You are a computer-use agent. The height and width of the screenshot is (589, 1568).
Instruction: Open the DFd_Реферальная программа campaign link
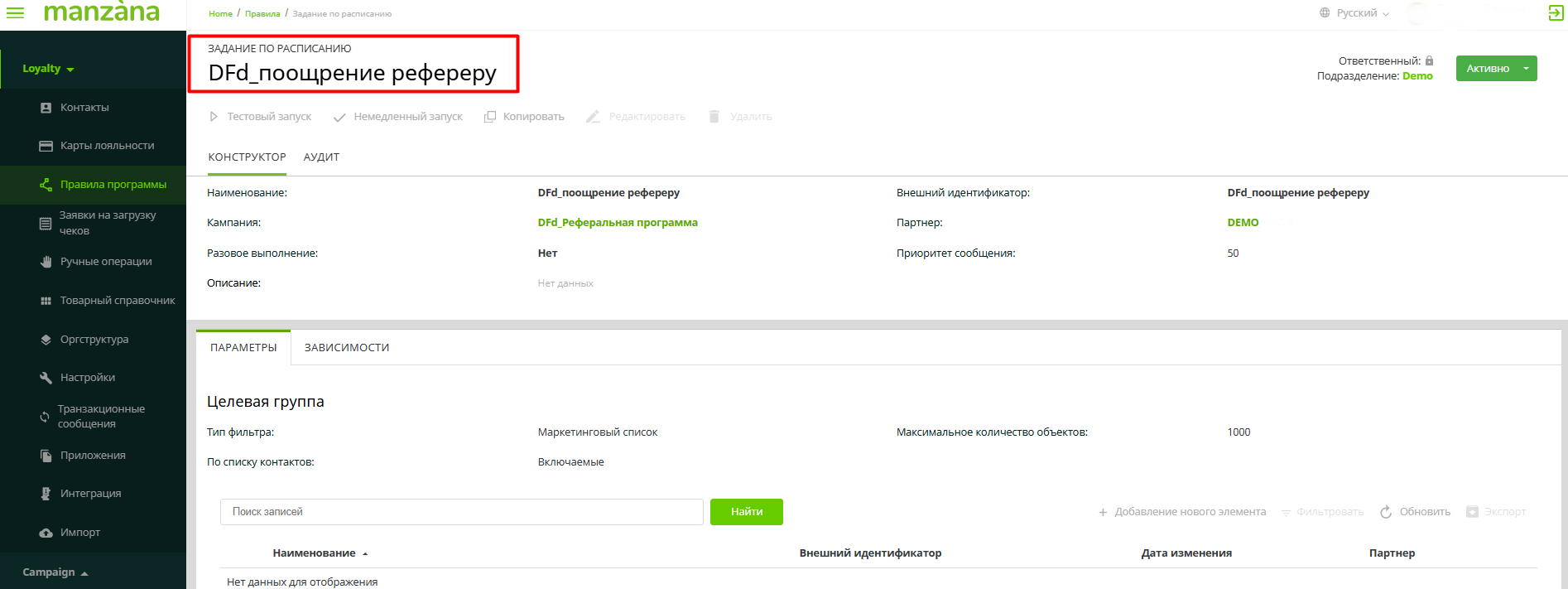coord(617,223)
